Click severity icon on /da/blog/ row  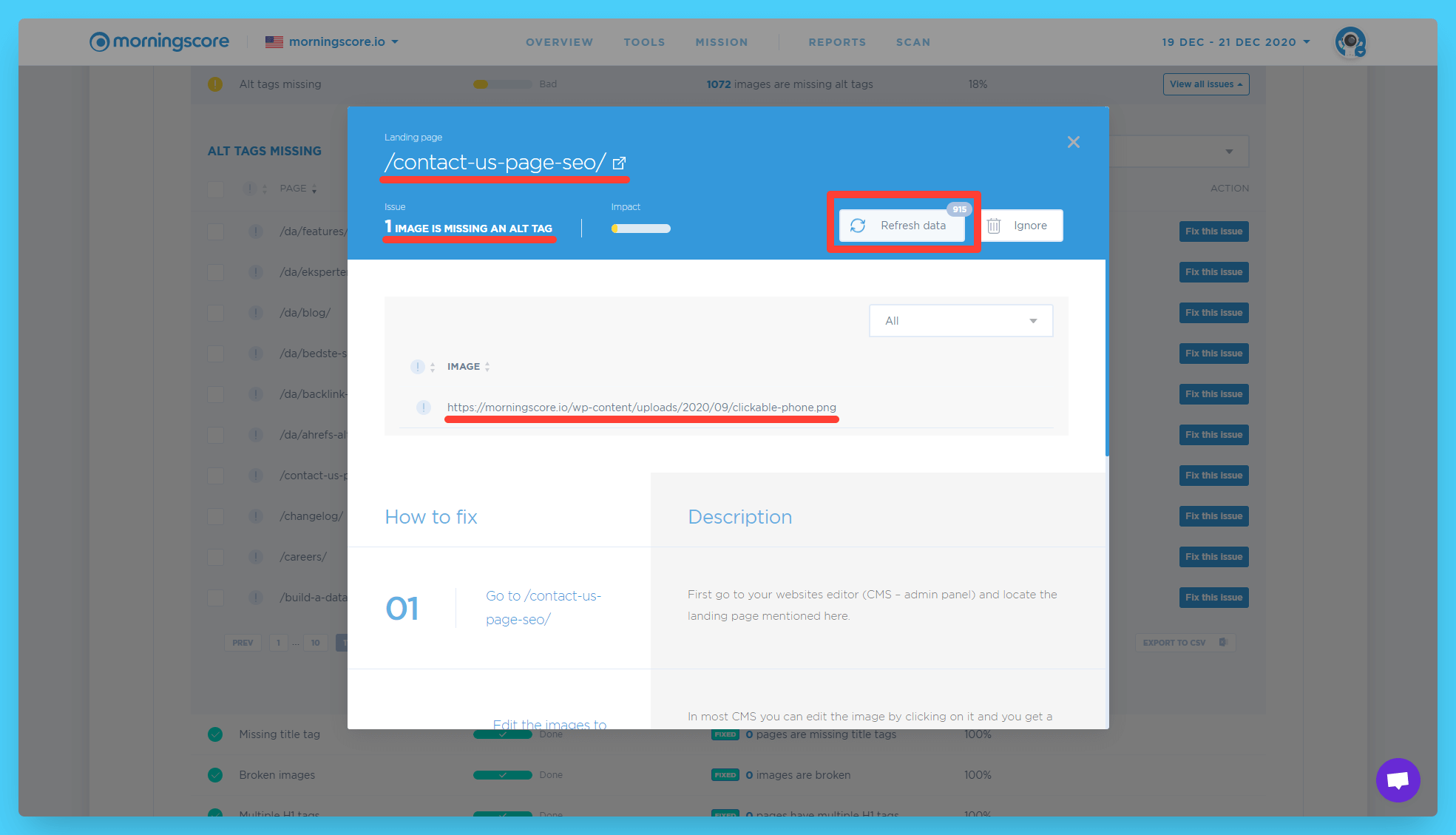256,313
